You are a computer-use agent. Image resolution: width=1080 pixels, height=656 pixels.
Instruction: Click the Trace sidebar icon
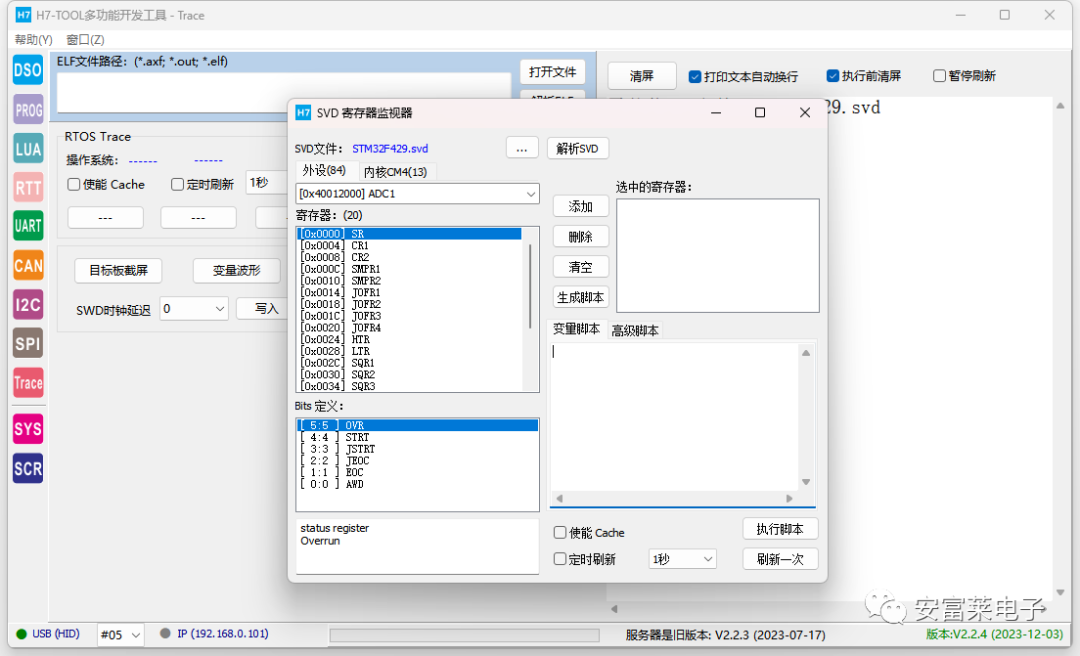28,383
